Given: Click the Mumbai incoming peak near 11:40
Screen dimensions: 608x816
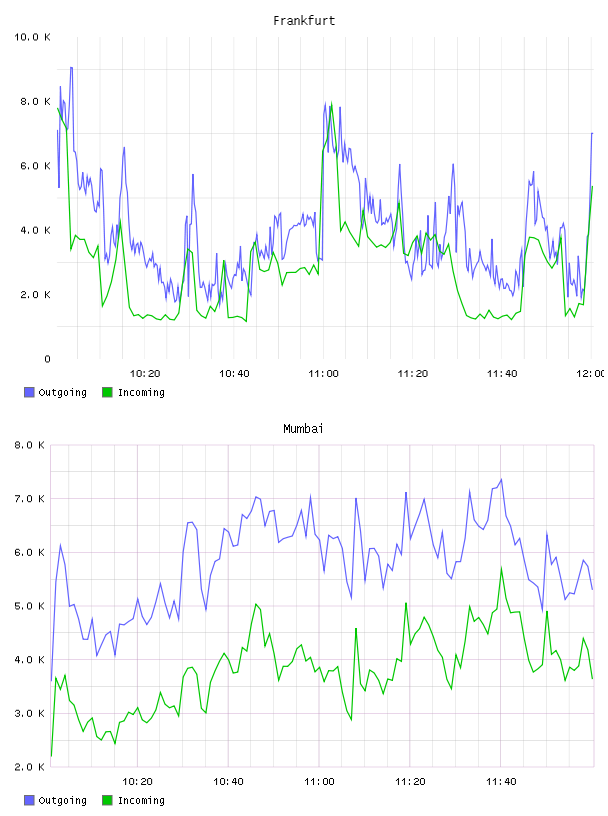Looking at the screenshot, I should pos(501,568).
